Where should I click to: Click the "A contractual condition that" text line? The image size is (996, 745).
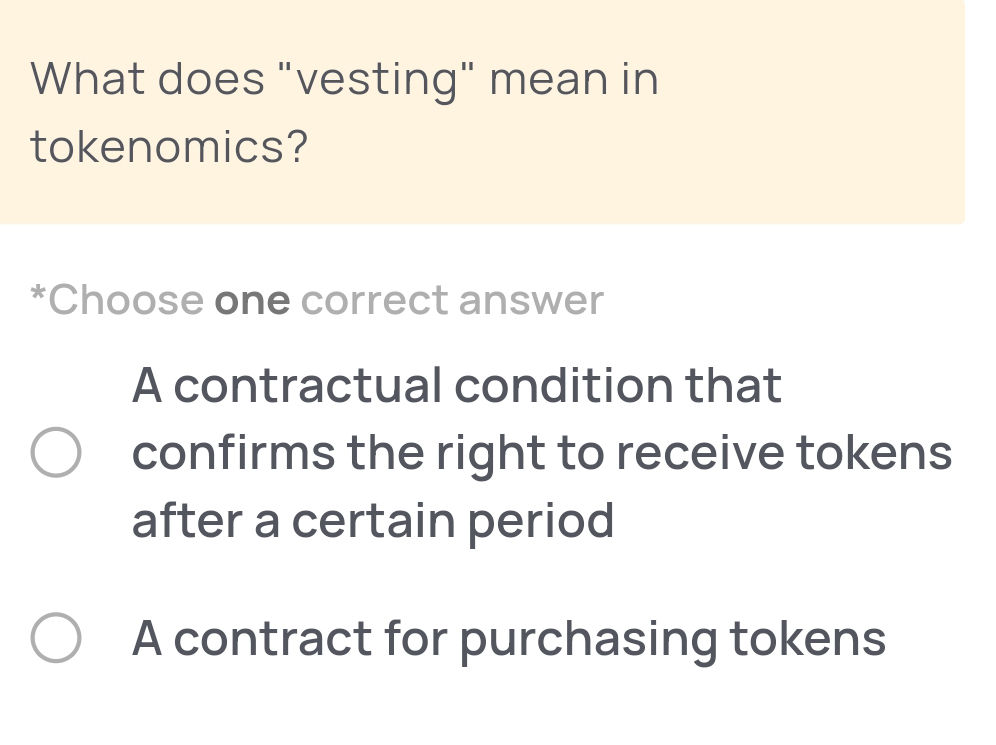[x=456, y=385]
